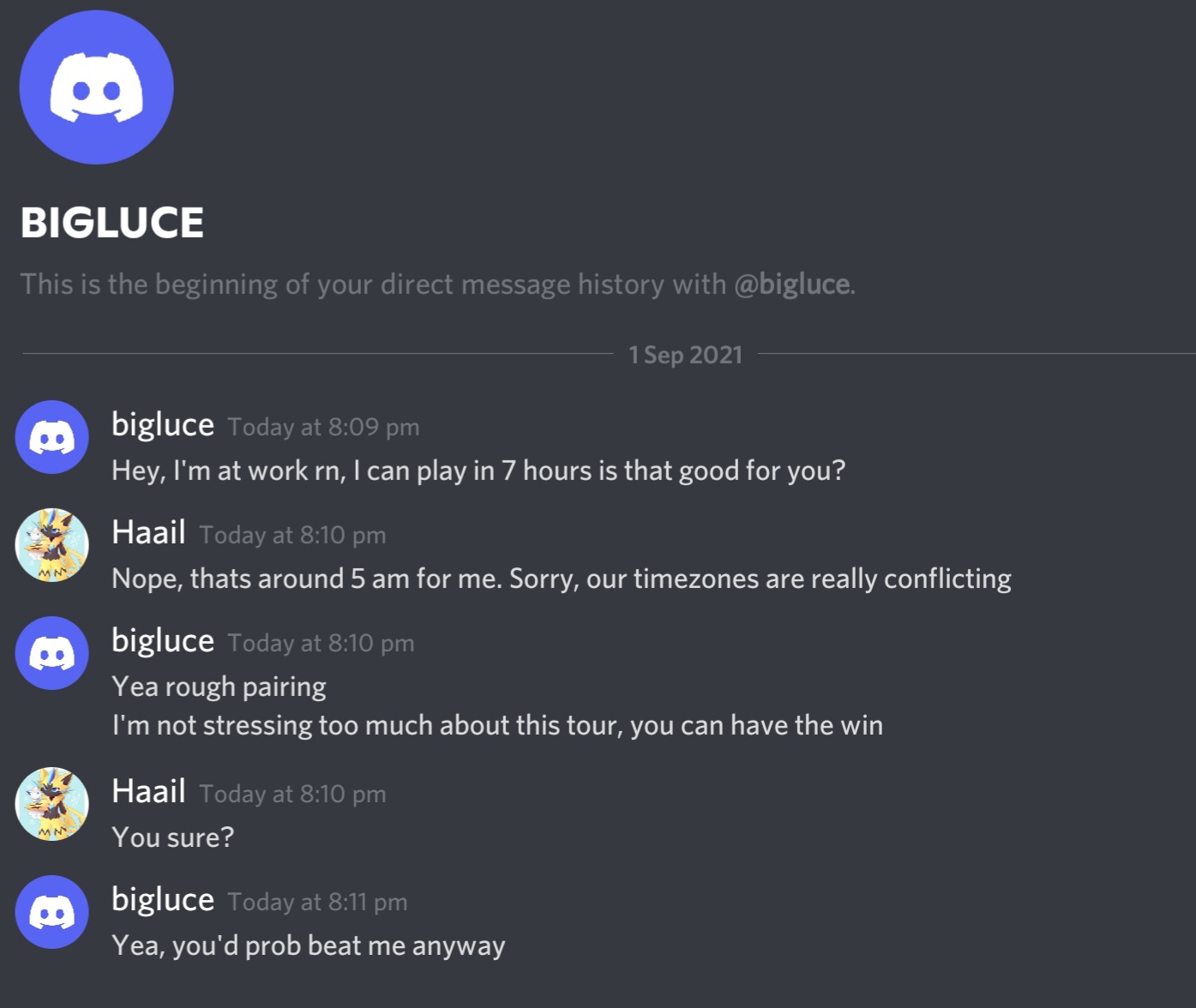The height and width of the screenshot is (1008, 1196).
Task: Open the Haail username above timezones message
Action: 149,532
